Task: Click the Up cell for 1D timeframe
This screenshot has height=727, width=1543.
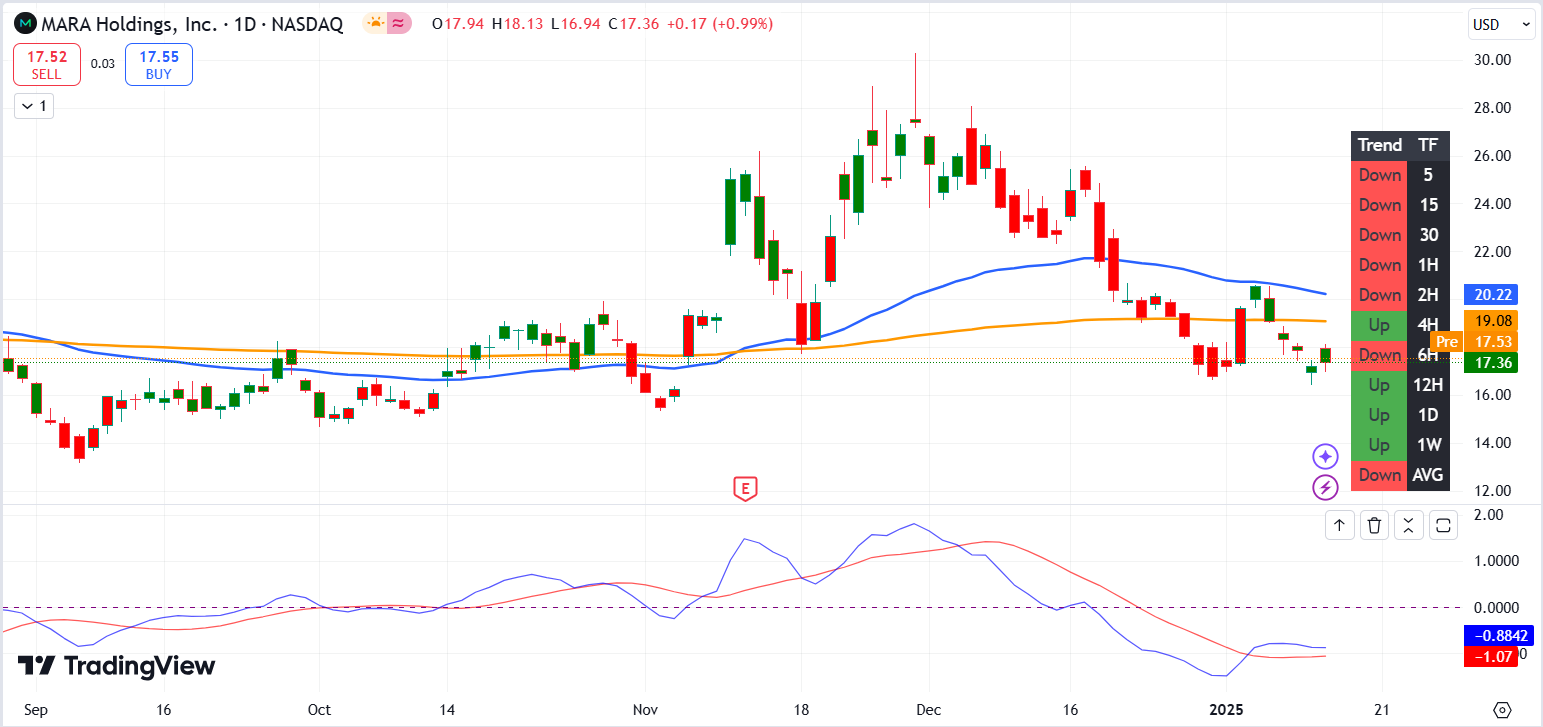Action: (x=1380, y=415)
